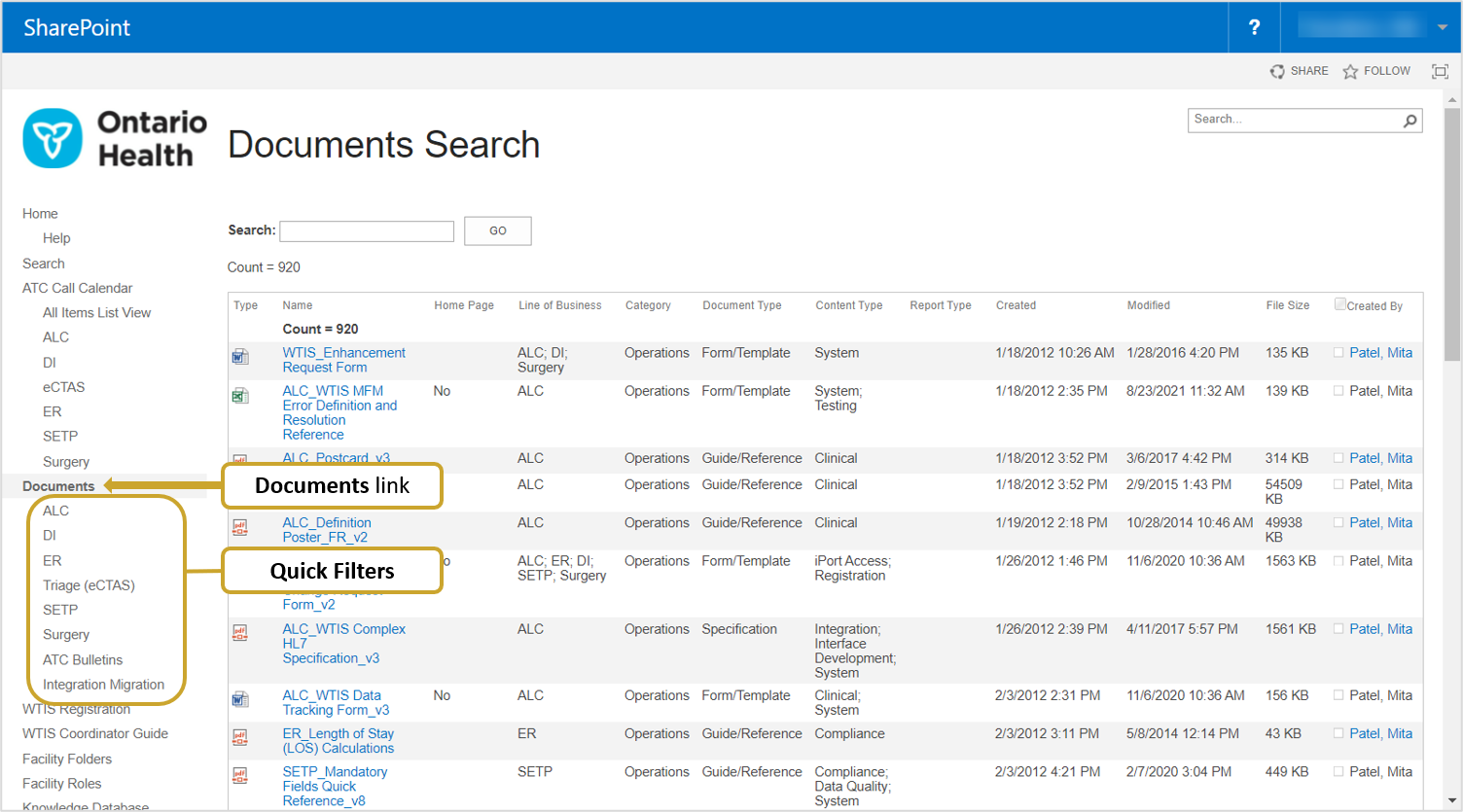Open the ALC_WTIS Complex HL7 Specification_v3 document
Screen dimensions: 1463x812
pyautogui.click(x=343, y=644)
